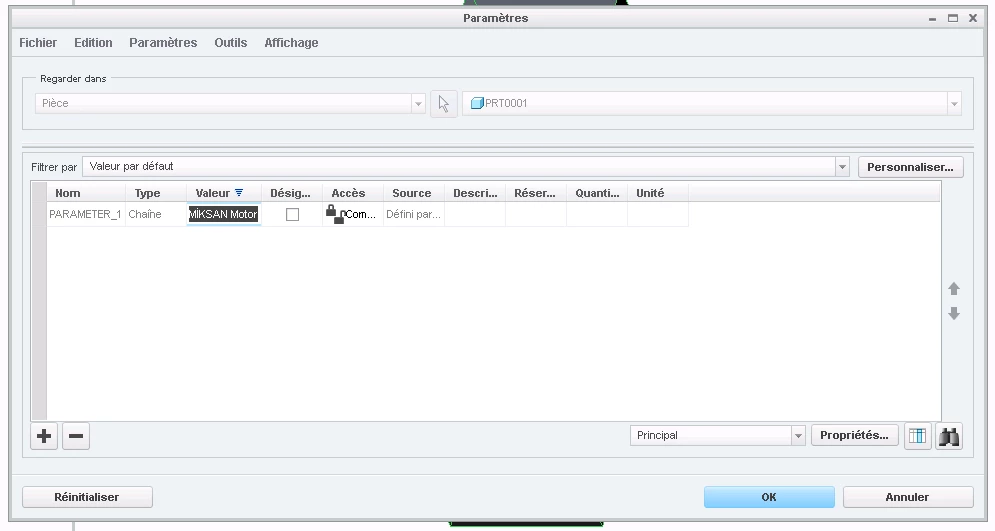Click the Unité cell of PARAMETER_1
Image resolution: width=995 pixels, height=531 pixels.
click(657, 214)
